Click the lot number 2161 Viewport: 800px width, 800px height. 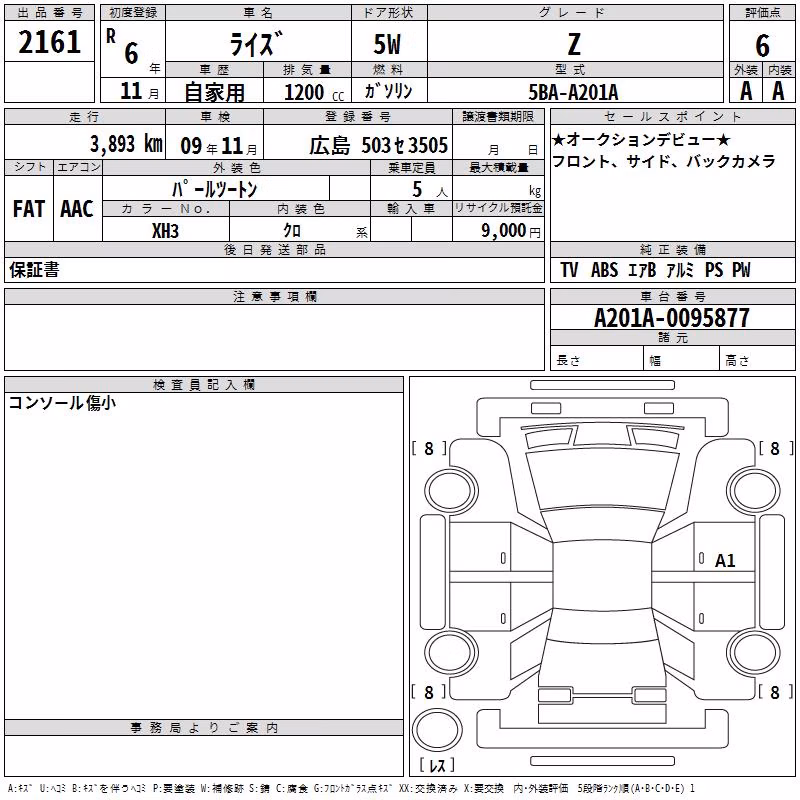(49, 42)
